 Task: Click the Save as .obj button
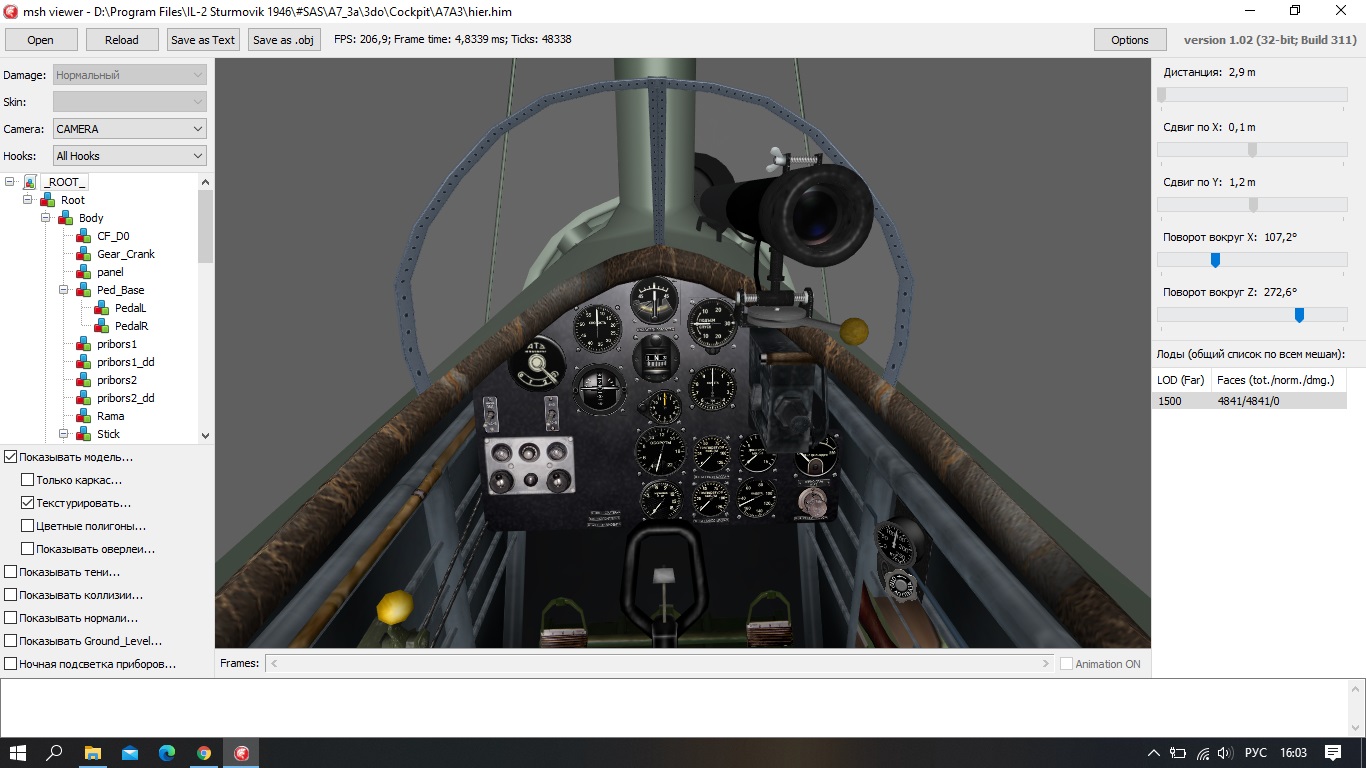(284, 40)
